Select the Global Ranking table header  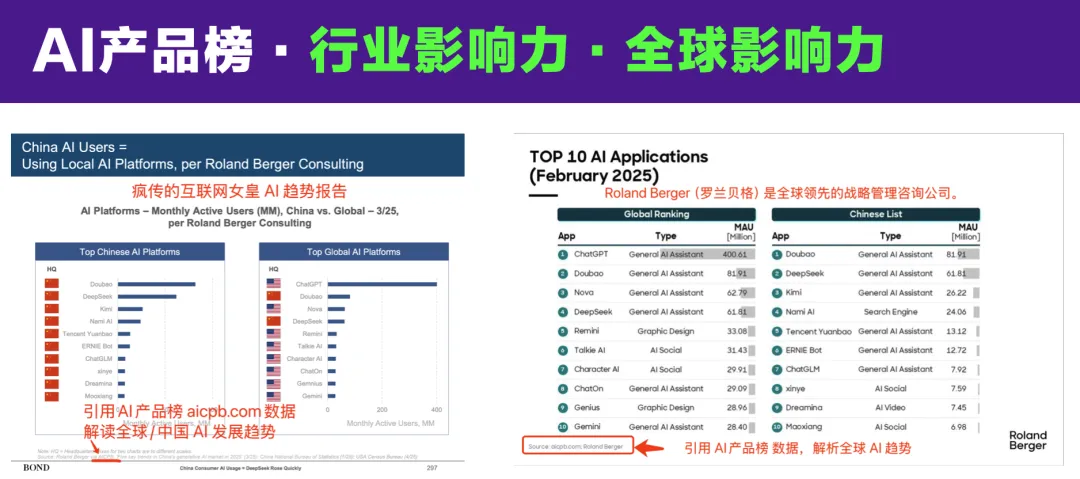point(656,214)
